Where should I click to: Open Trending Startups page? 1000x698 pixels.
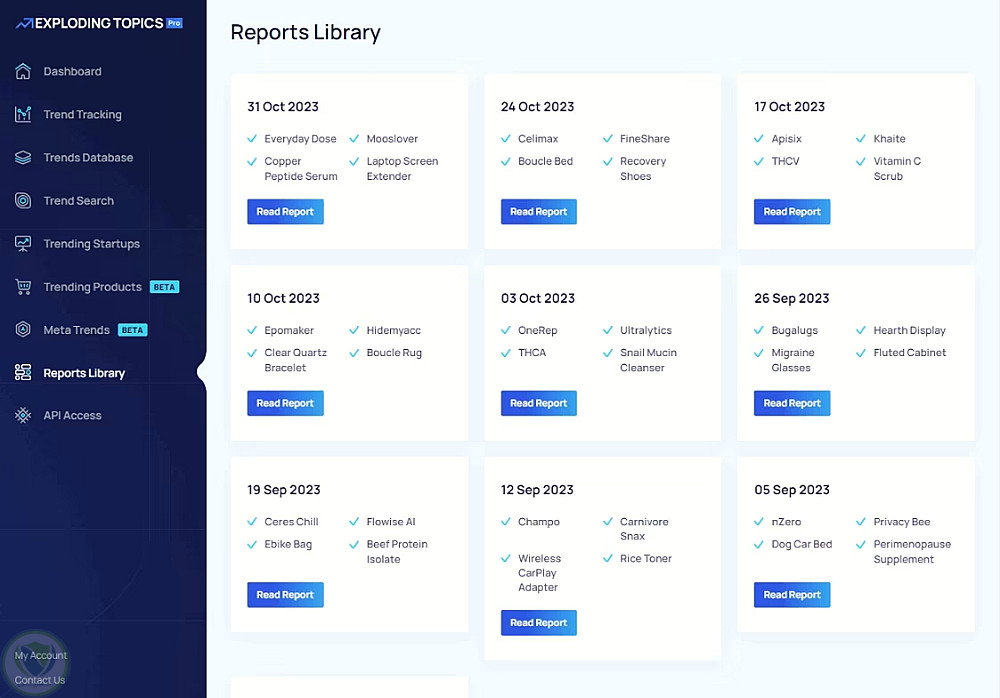pyautogui.click(x=91, y=244)
